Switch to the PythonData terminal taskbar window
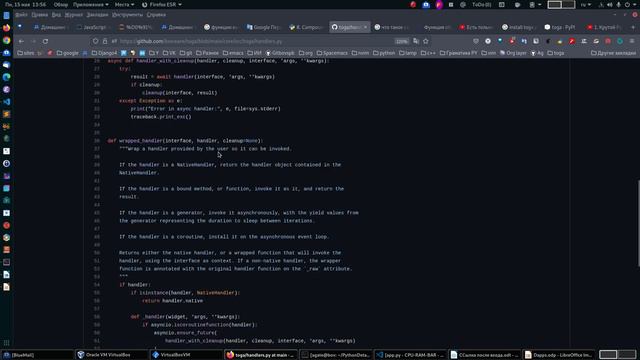The width and height of the screenshot is (640, 360). [336, 355]
